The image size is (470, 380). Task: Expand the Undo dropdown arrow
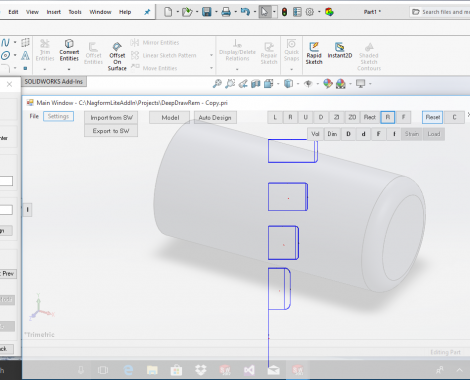[x=255, y=12]
